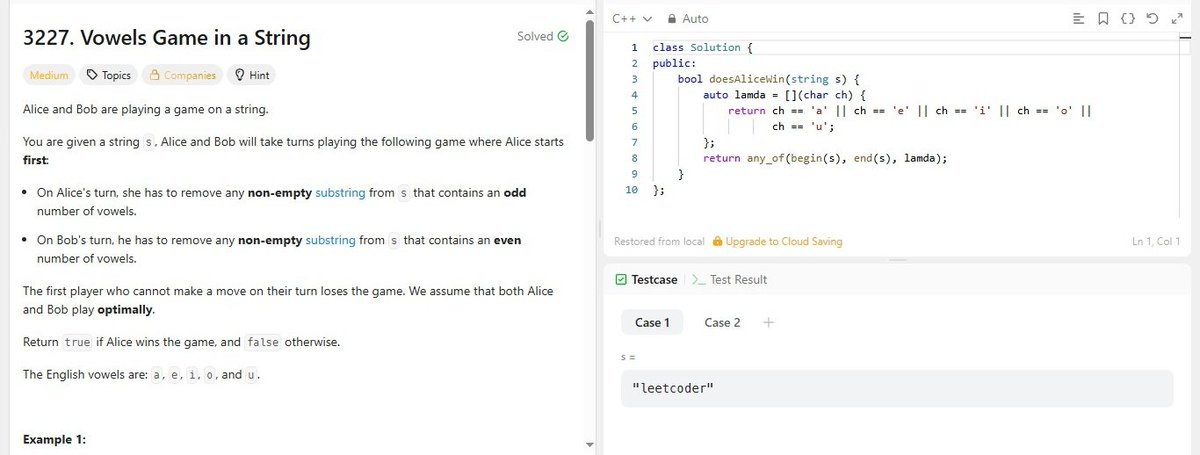Click the doesAliceWin function name in code

(750, 78)
